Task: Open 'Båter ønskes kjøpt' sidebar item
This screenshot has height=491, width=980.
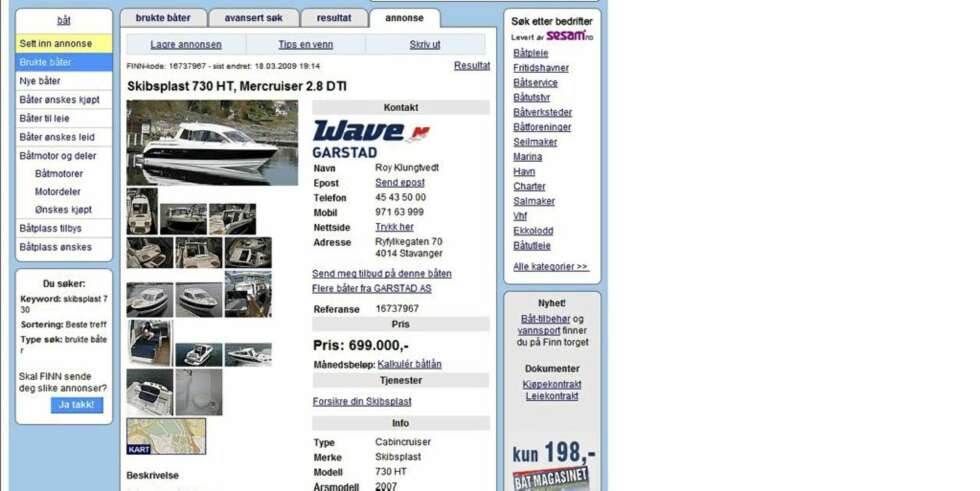Action: [64, 99]
